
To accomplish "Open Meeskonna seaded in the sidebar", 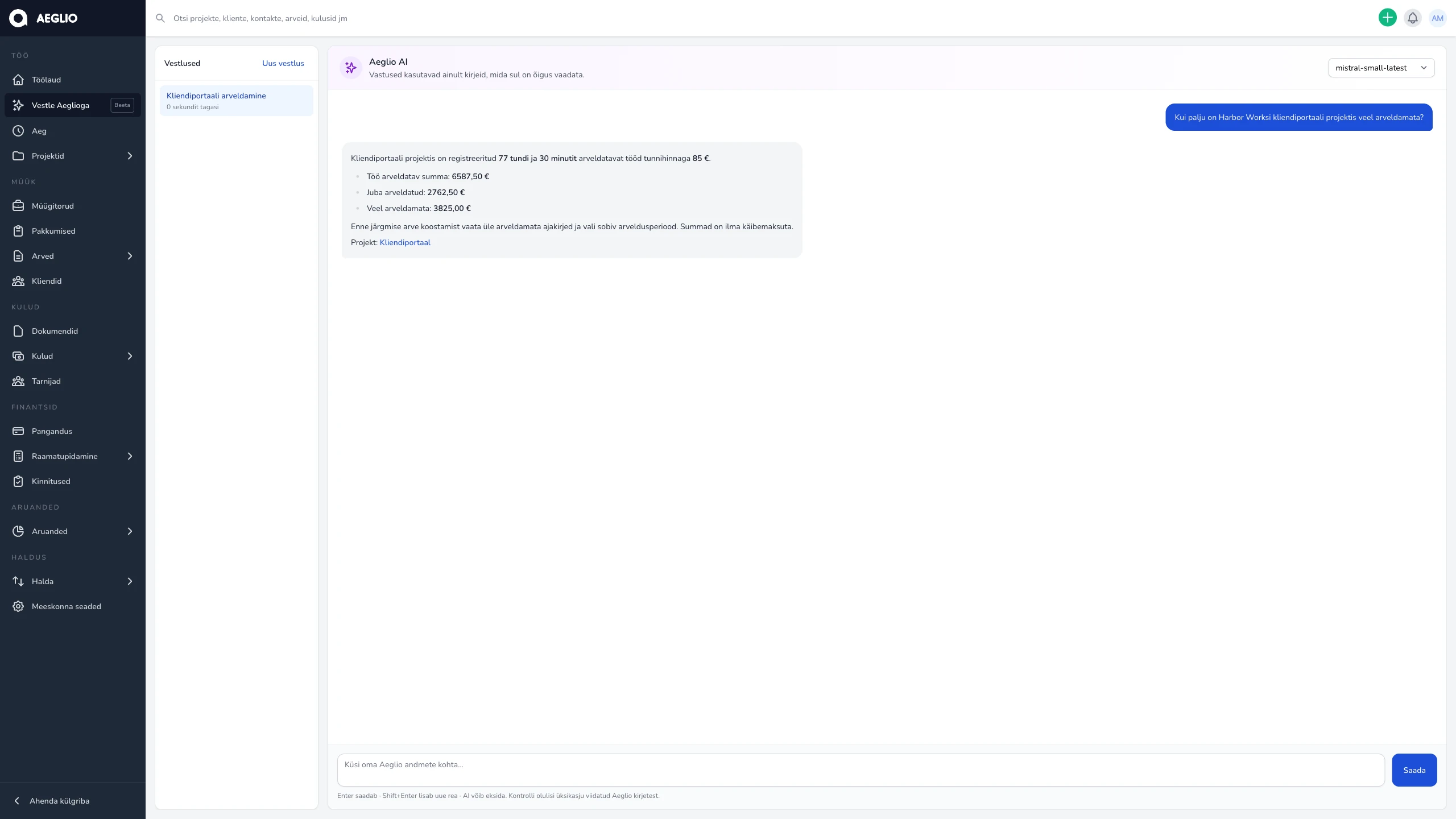I will coord(73,606).
